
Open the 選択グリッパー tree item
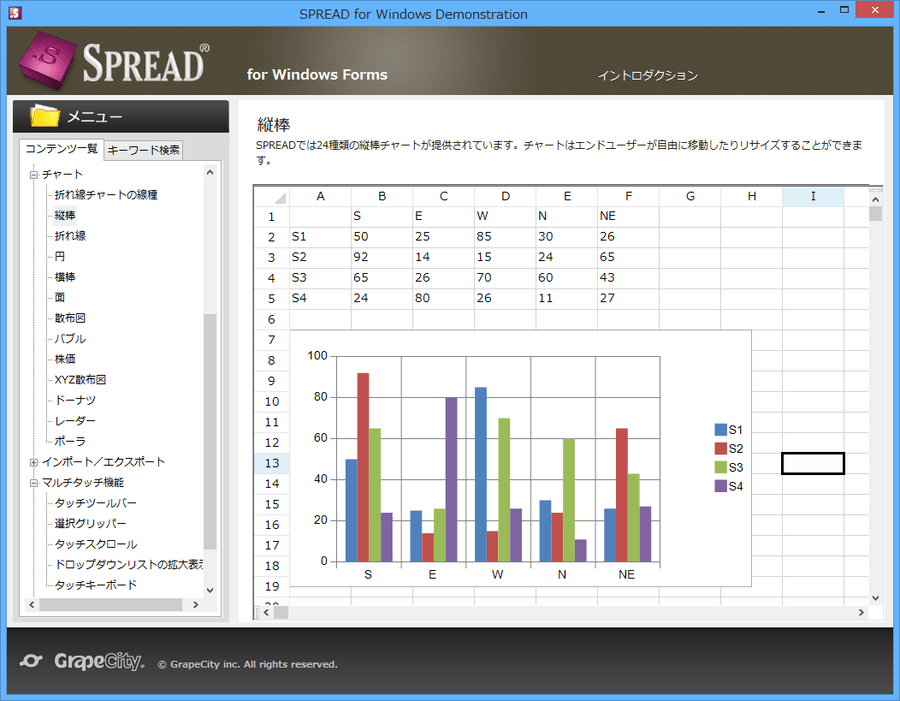click(90, 524)
